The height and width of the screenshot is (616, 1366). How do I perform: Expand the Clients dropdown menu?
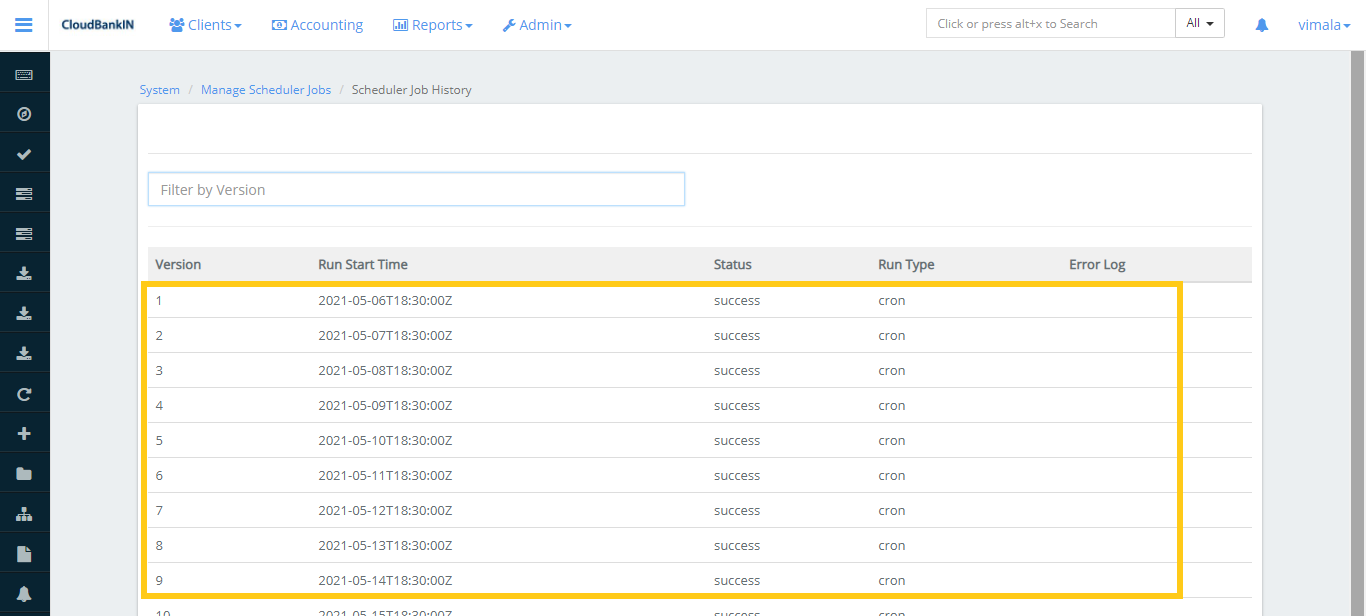tap(205, 25)
